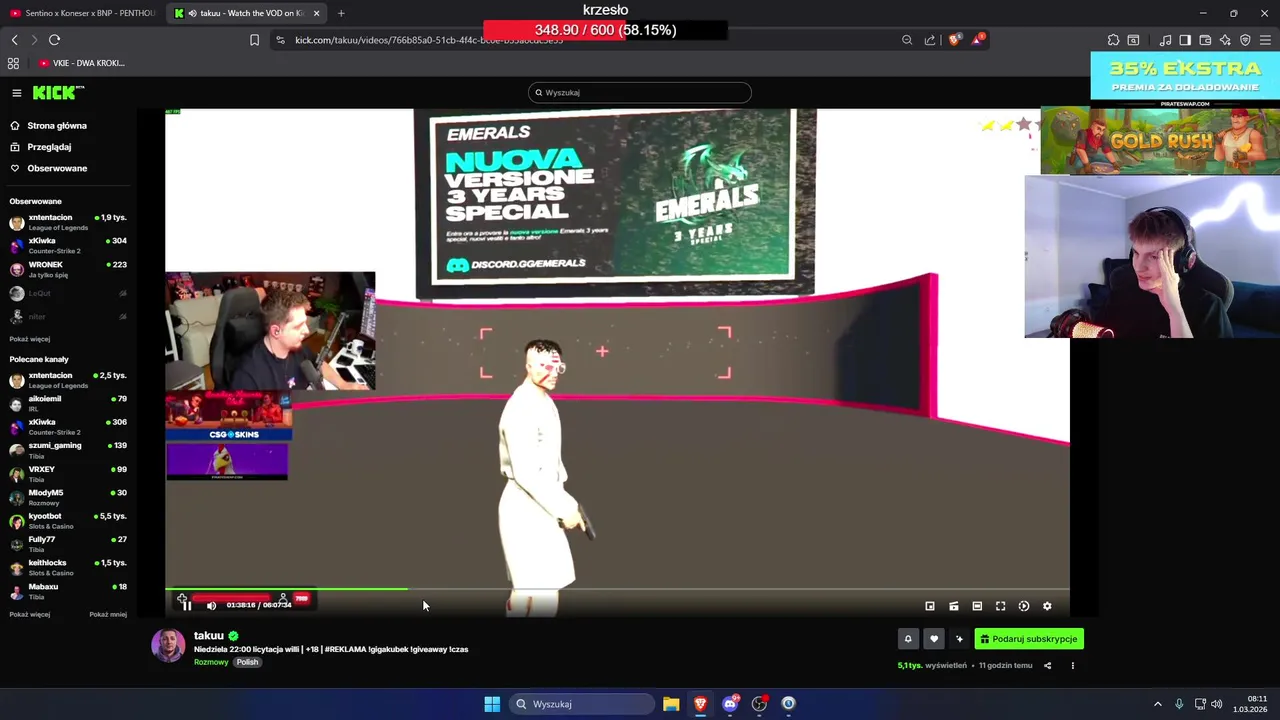The height and width of the screenshot is (720, 1280).
Task: Expand recommended channels with Pokaż więcej
Action: 30,614
